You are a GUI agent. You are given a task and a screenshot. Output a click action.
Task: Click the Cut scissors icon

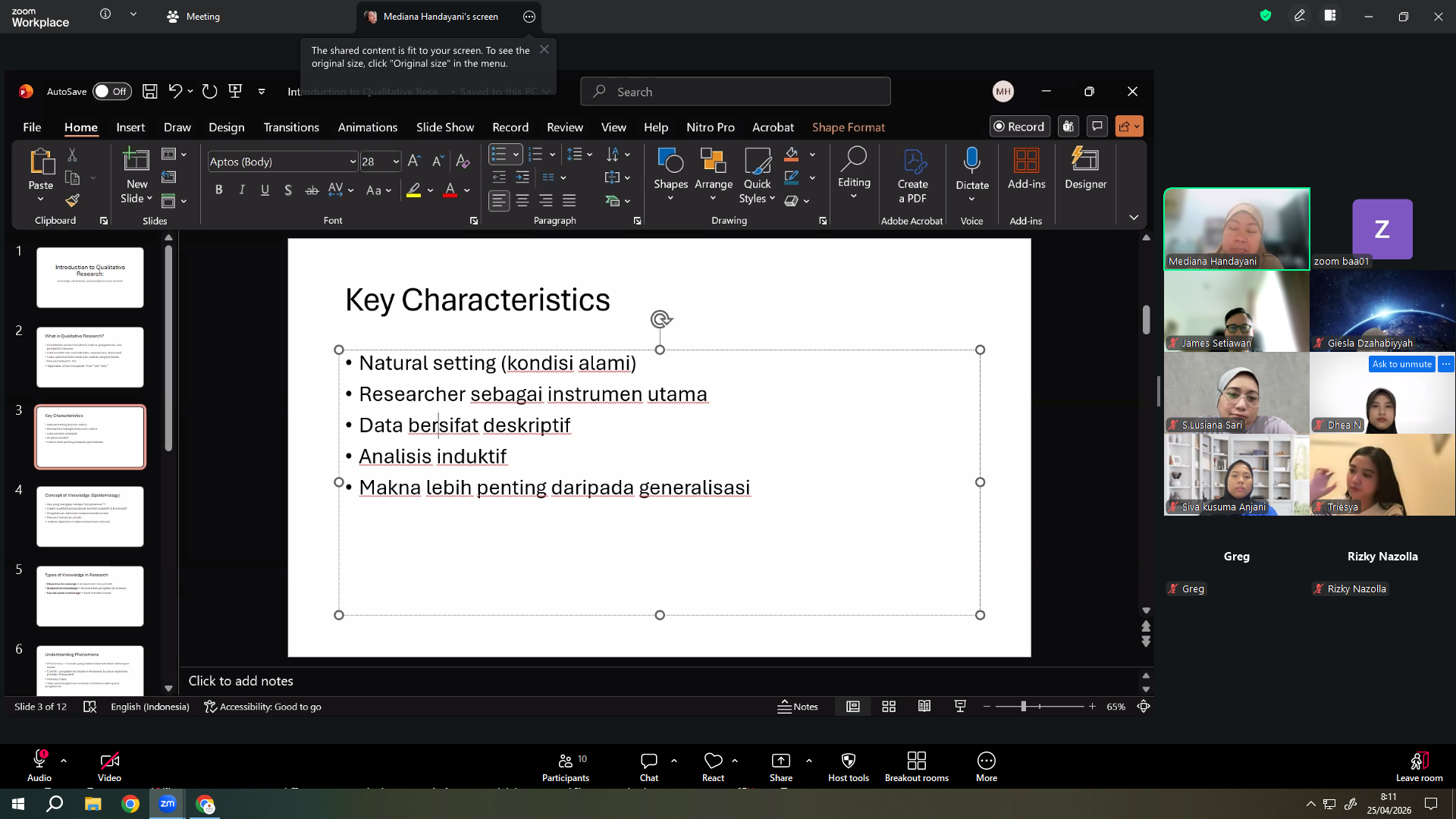point(72,155)
